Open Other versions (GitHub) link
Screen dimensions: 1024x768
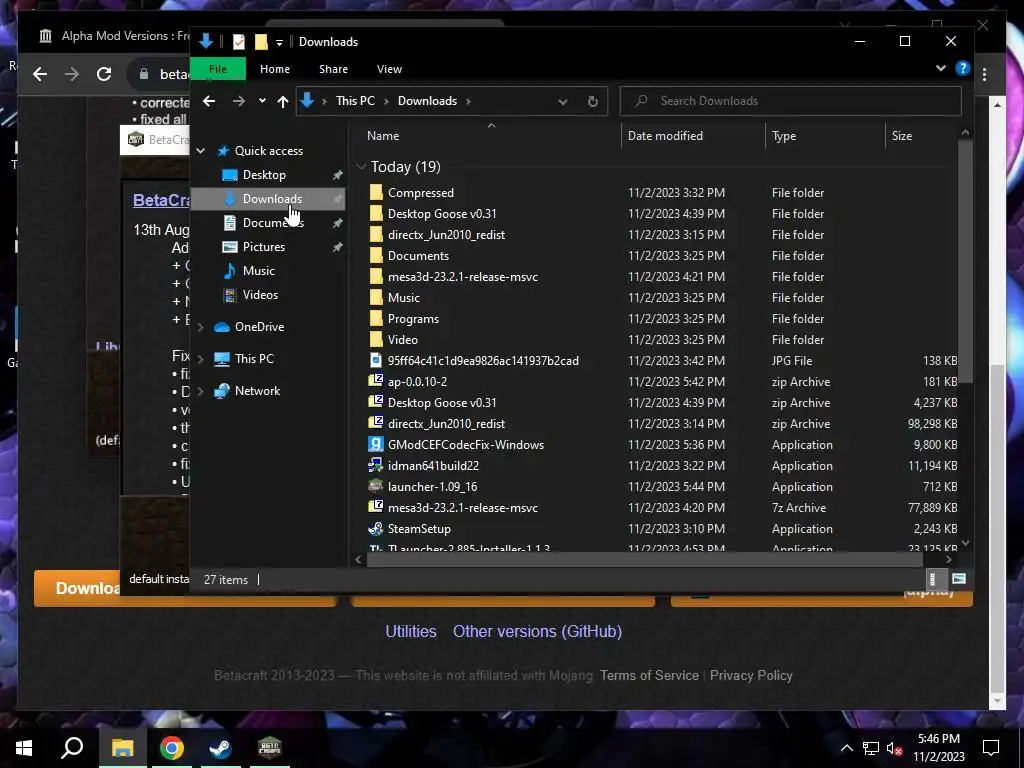coord(537,632)
